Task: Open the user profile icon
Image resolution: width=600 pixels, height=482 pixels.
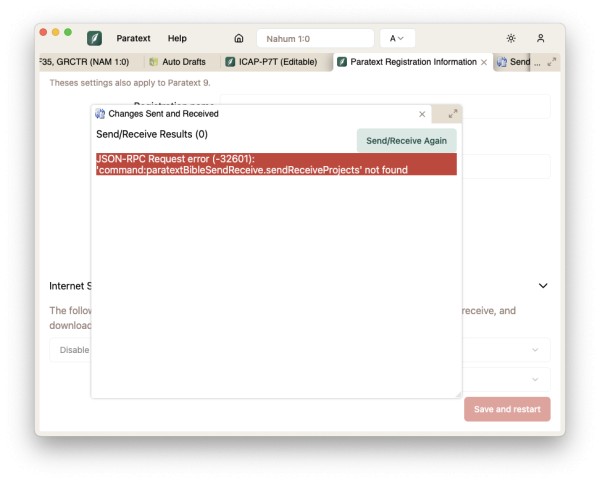Action: [540, 38]
